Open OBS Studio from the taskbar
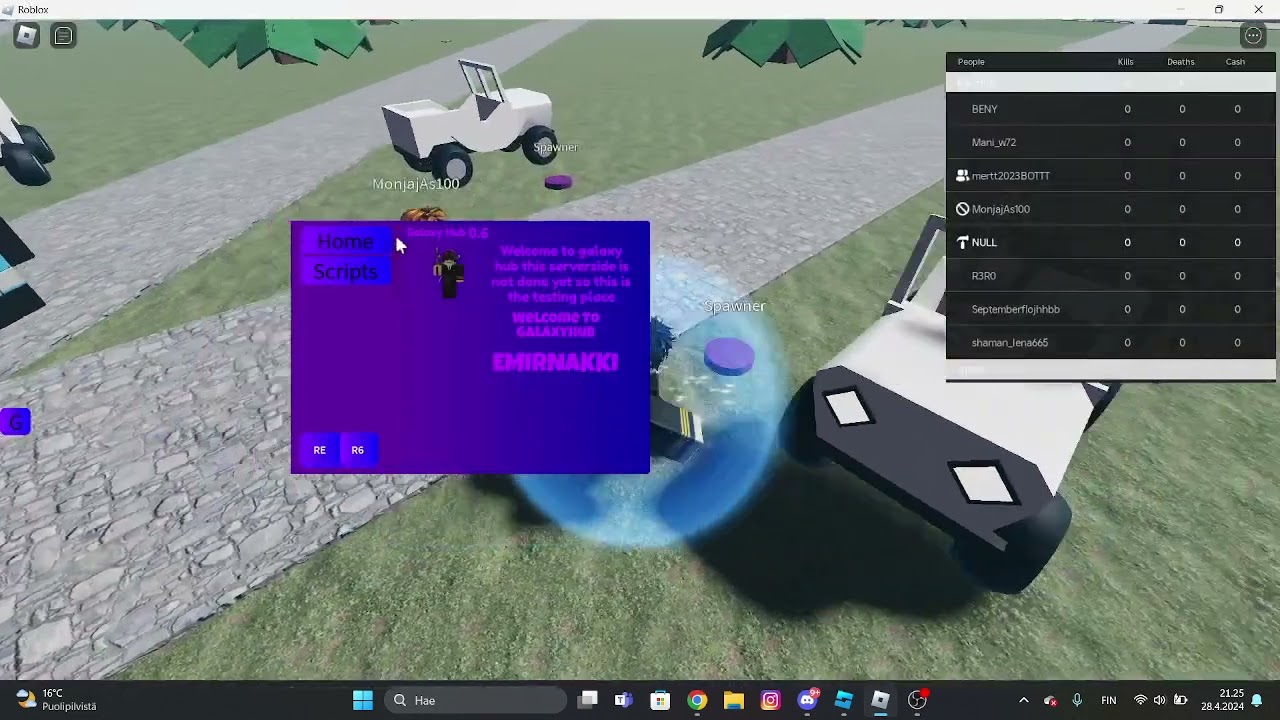Viewport: 1280px width, 720px height. coord(917,700)
